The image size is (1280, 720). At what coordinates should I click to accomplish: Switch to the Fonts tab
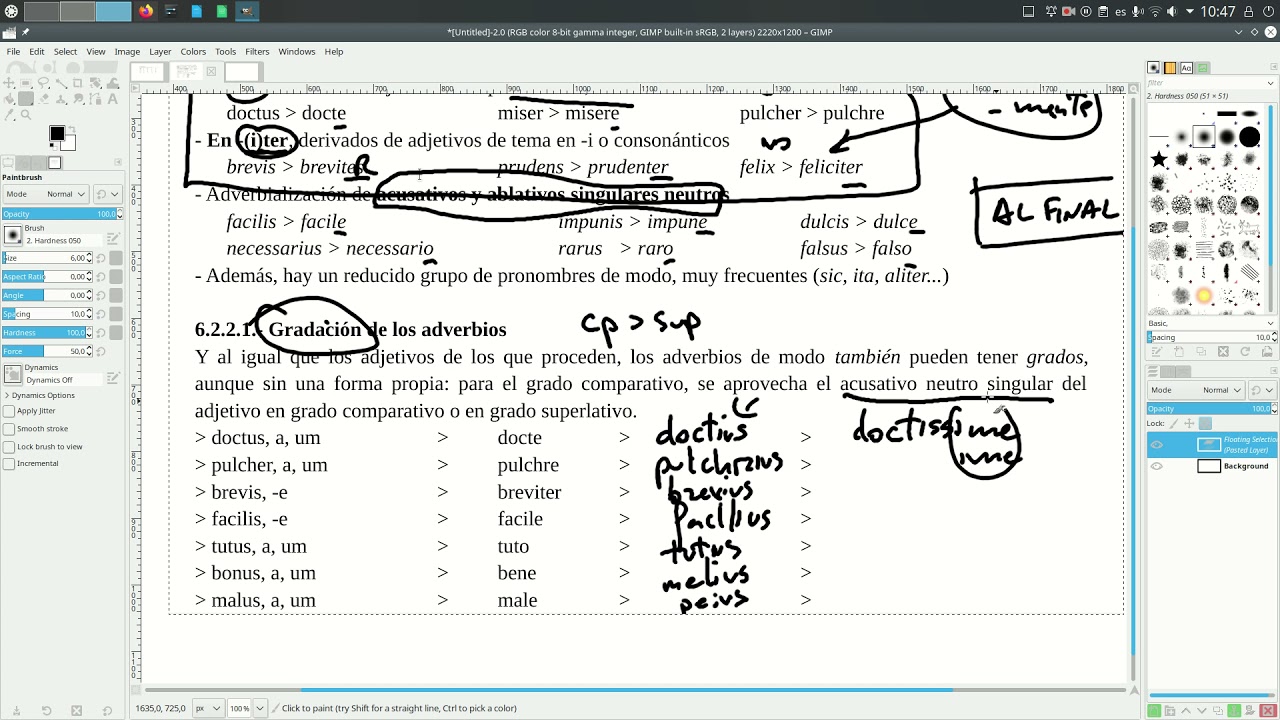(x=1186, y=68)
